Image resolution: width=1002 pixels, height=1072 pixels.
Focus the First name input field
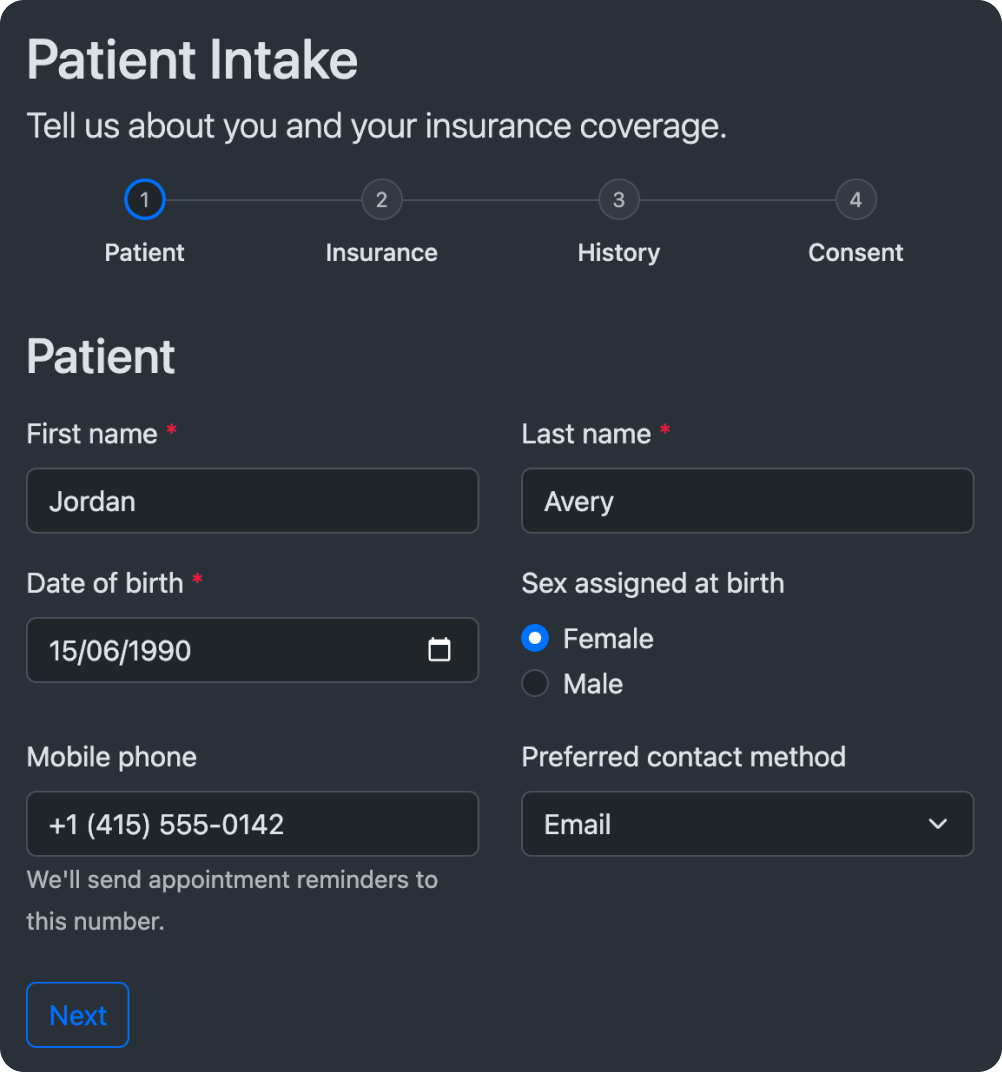[252, 501]
